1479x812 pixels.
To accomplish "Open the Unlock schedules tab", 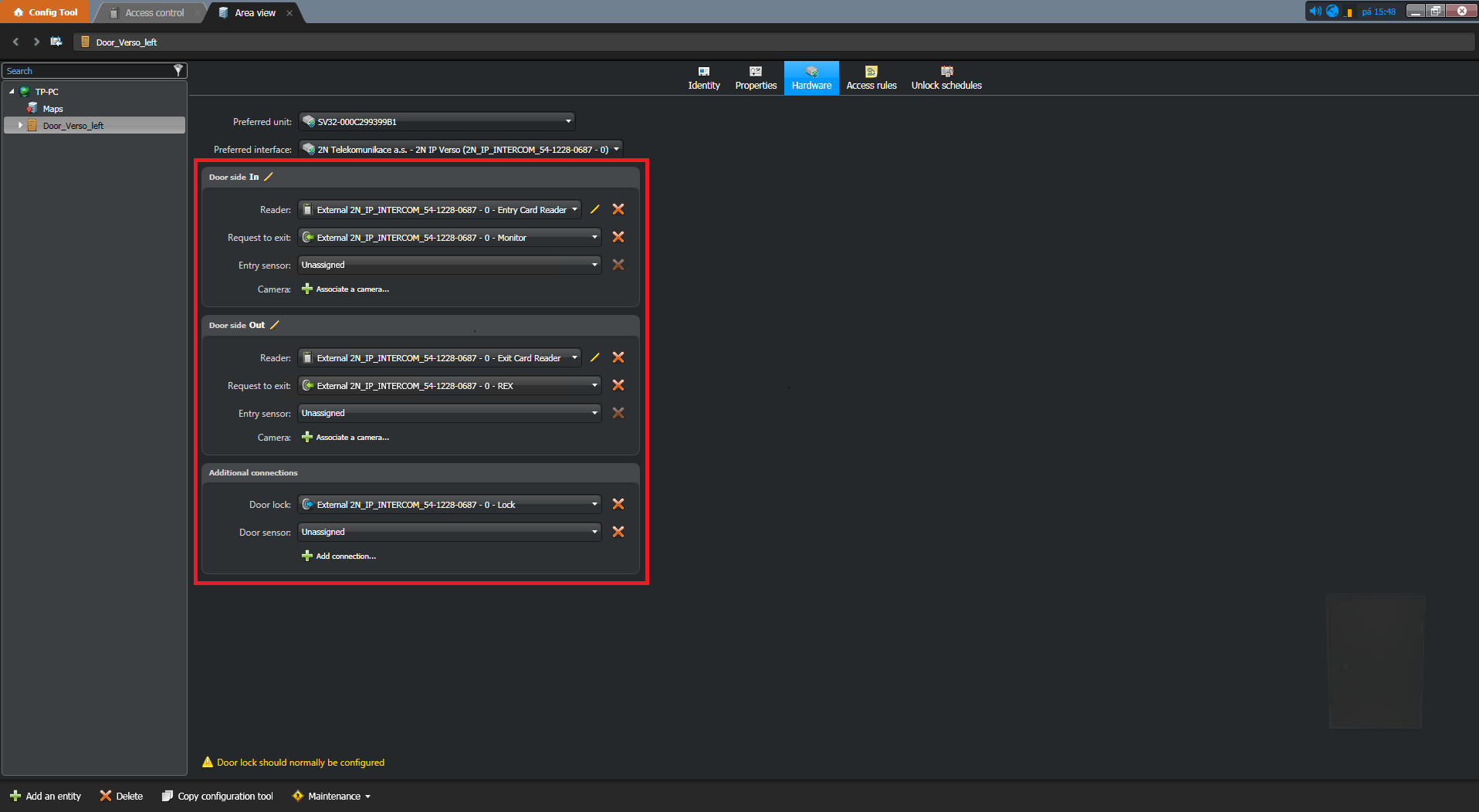I will pos(946,78).
